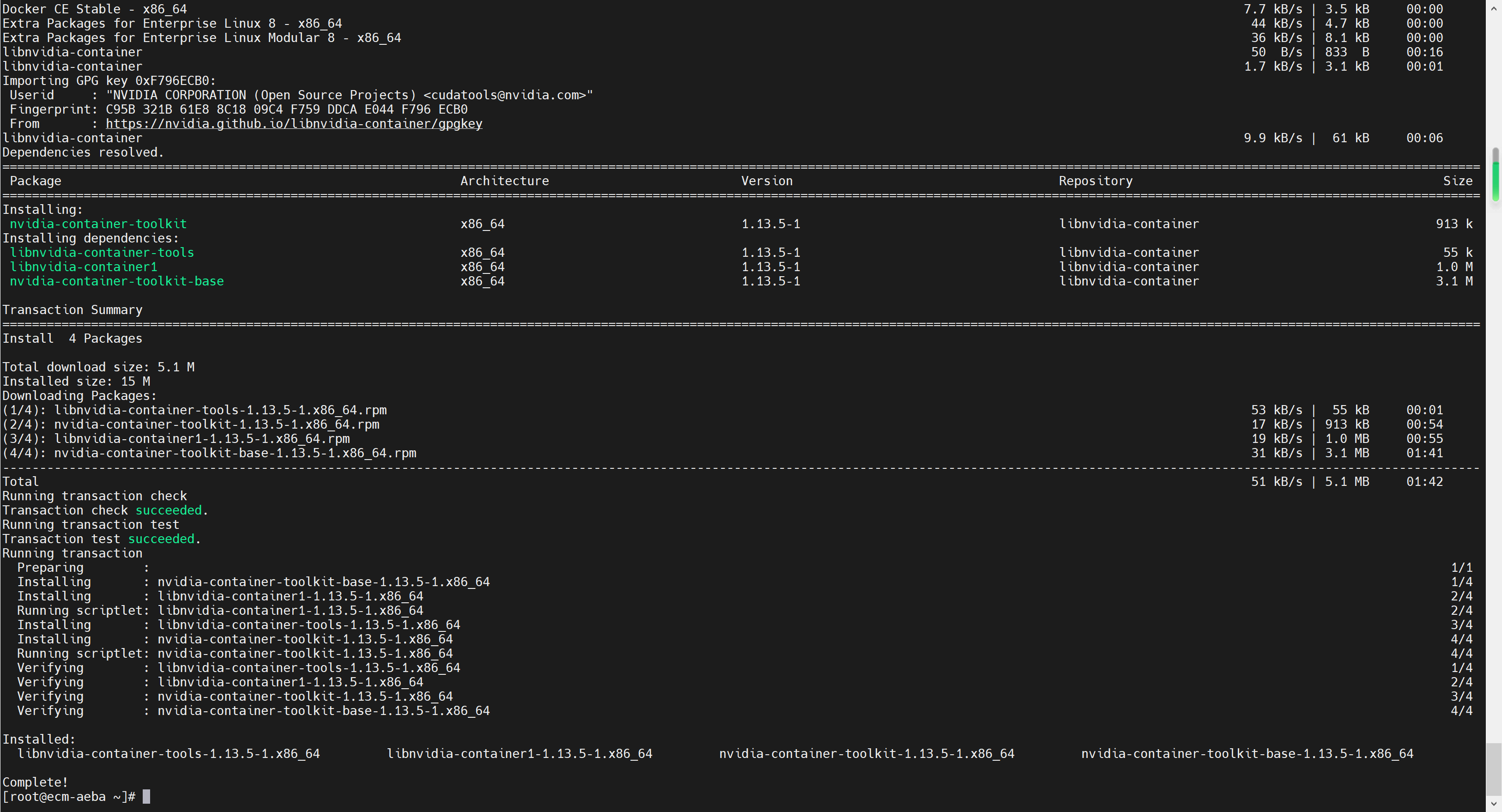Click the Complete! message line

(35, 782)
